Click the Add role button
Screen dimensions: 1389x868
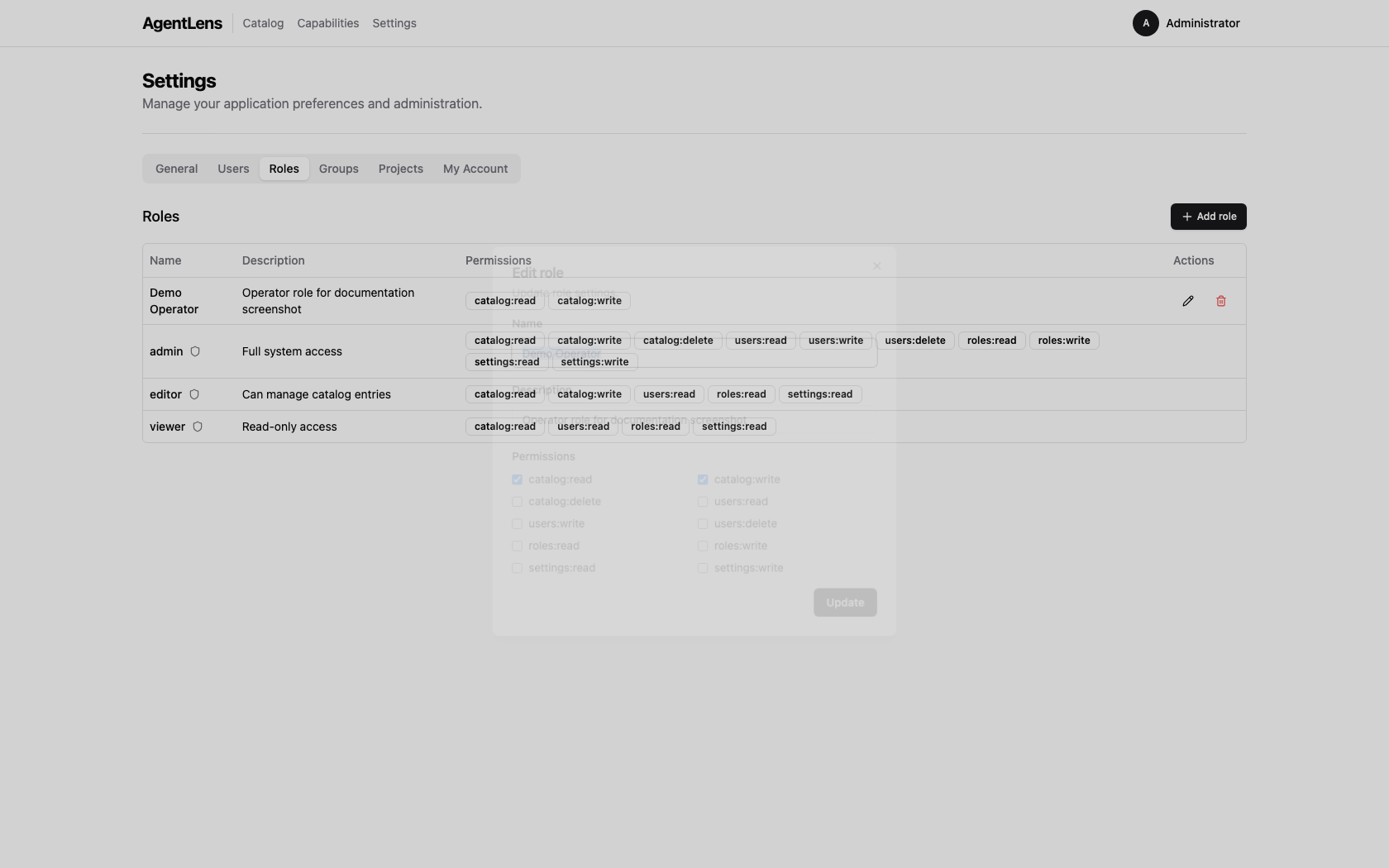[x=1208, y=216]
